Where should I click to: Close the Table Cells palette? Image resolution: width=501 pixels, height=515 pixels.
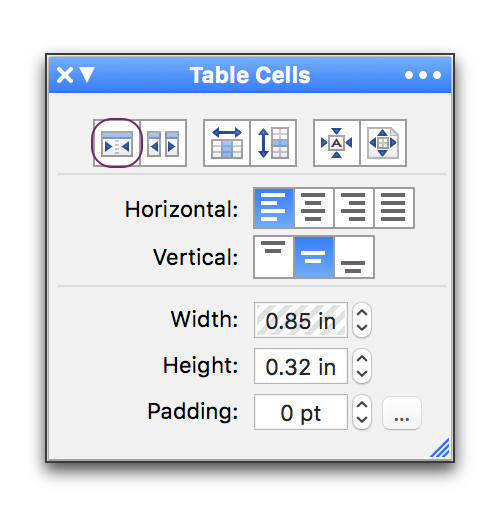[65, 75]
